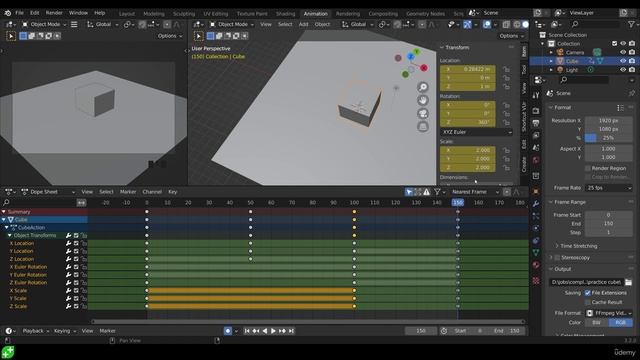Uncheck File Extensions option

point(588,293)
